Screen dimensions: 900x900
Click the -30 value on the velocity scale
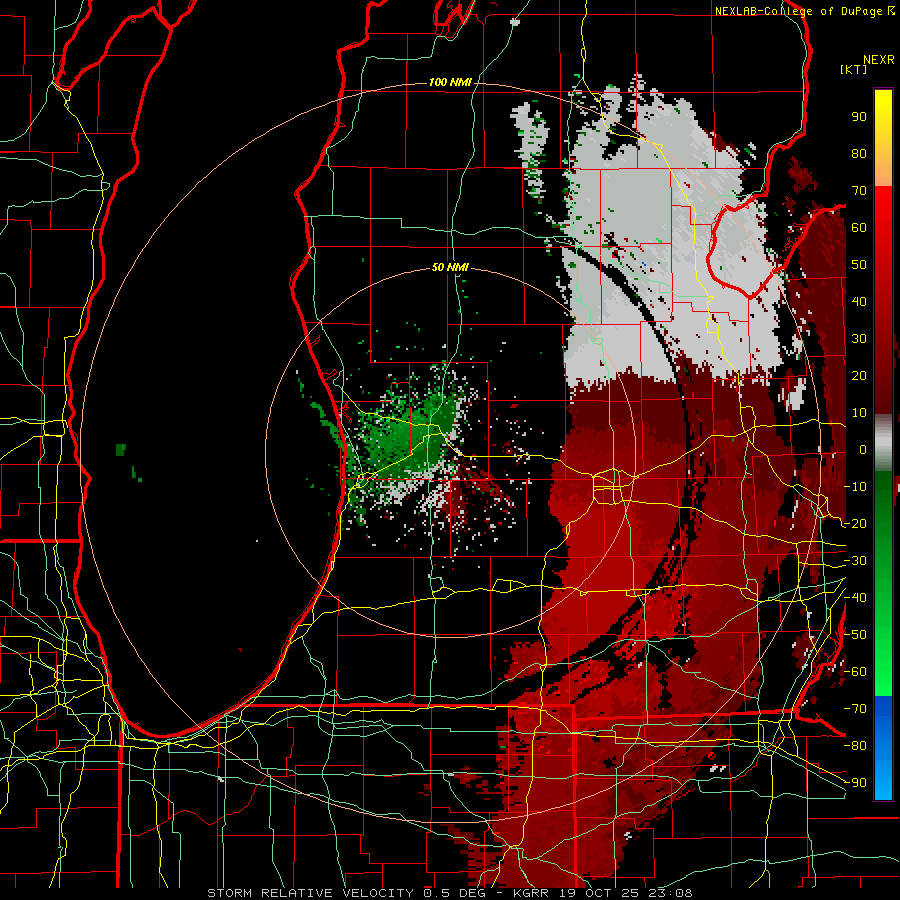(855, 560)
